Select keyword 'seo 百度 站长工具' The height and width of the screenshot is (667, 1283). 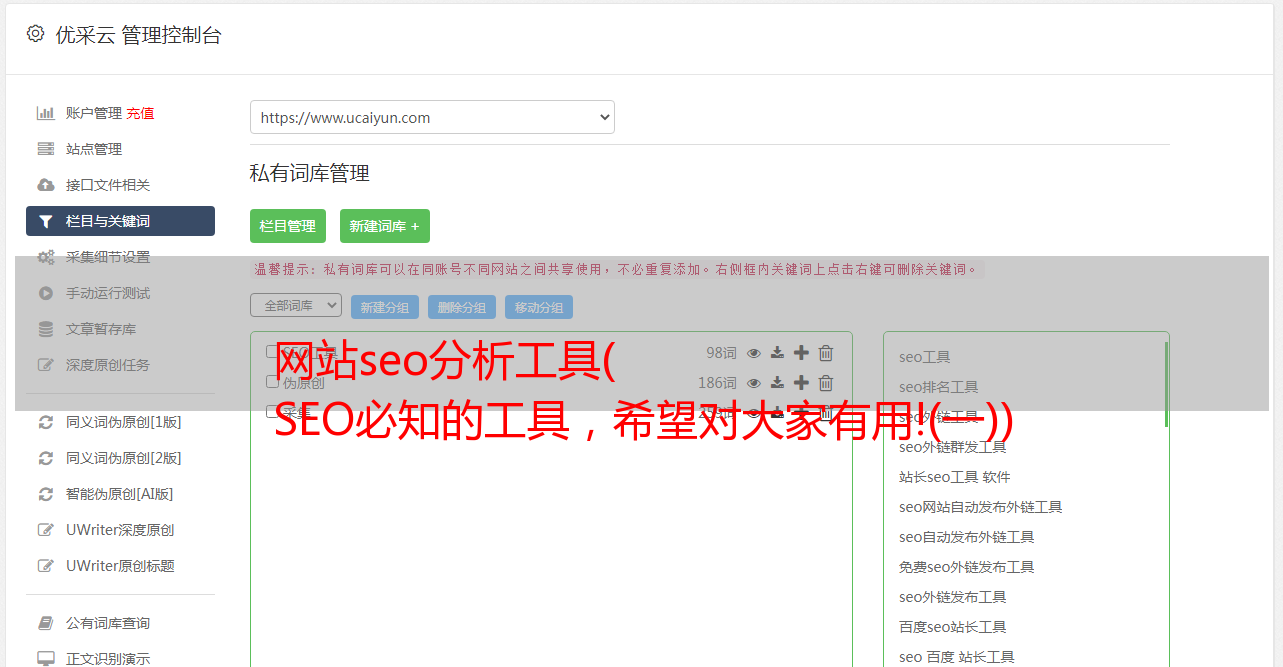click(957, 657)
